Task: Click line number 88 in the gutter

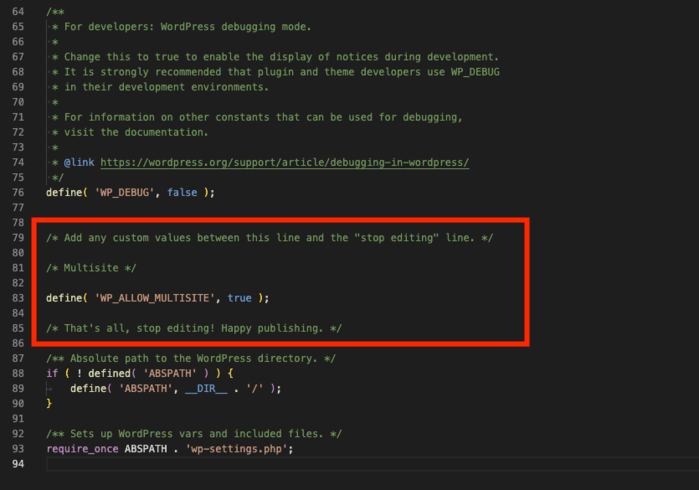Action: point(18,374)
